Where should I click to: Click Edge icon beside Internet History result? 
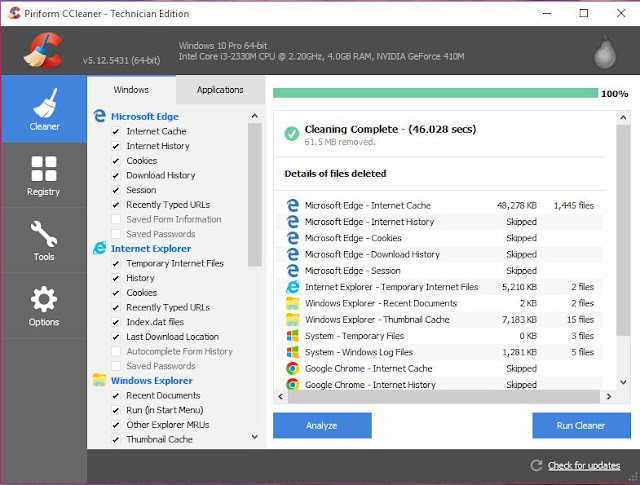[x=292, y=221]
